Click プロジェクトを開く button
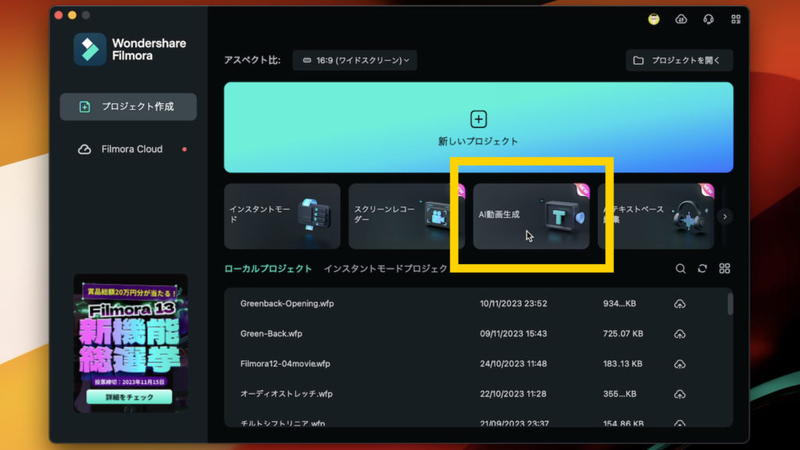Image resolution: width=800 pixels, height=450 pixels. pyautogui.click(x=679, y=60)
